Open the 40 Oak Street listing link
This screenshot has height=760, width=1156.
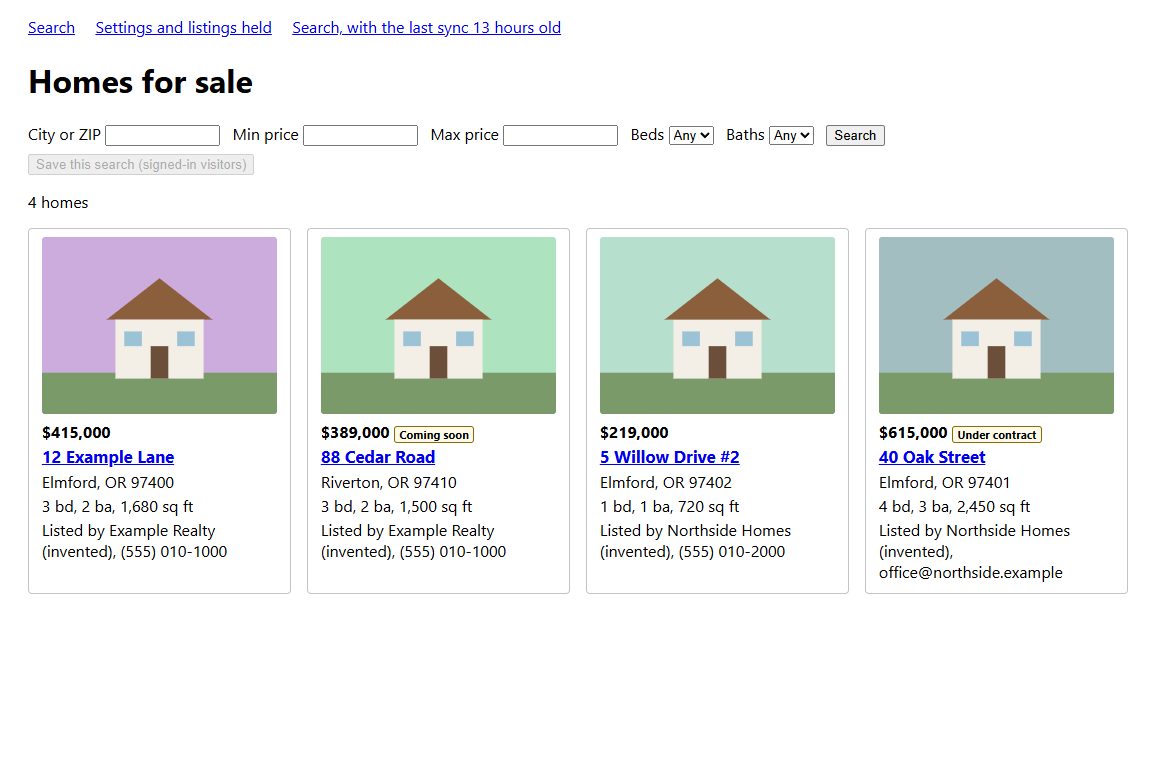point(932,457)
